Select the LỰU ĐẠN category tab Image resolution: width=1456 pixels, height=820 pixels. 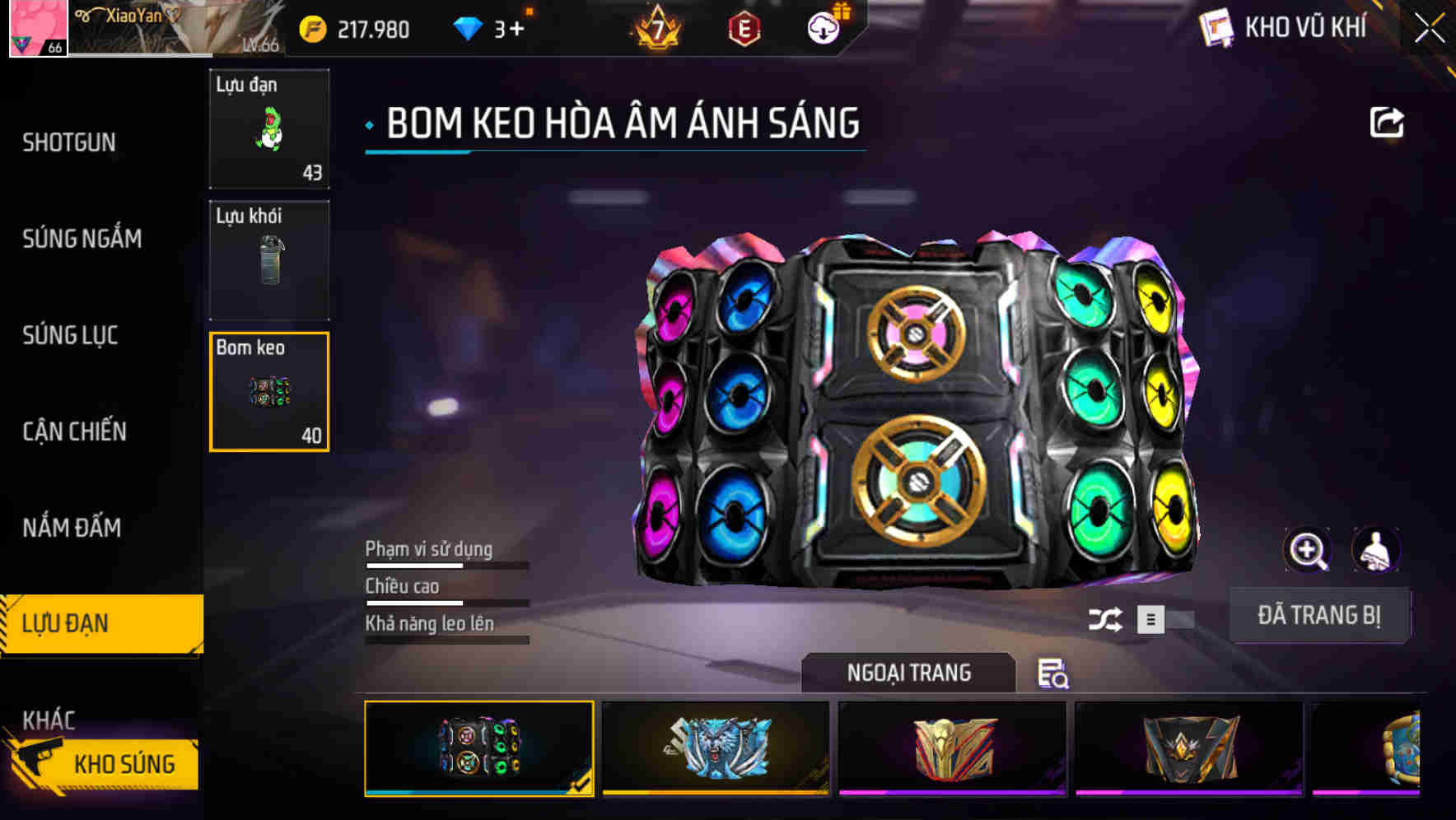(101, 624)
